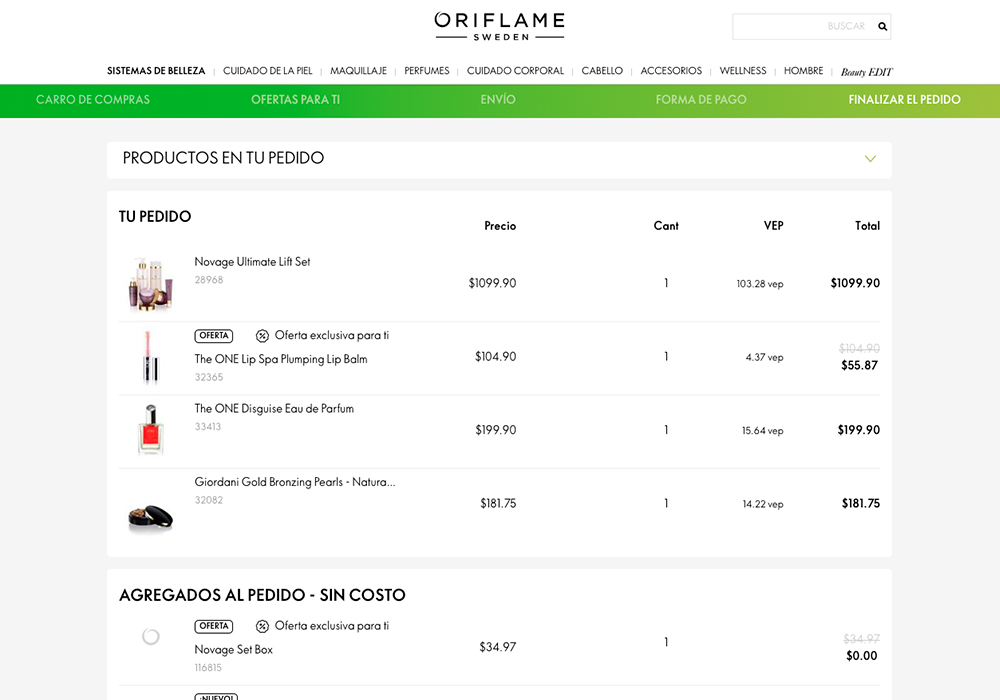Click the Lip Spa Plumping Lip Balm thumbnail
The height and width of the screenshot is (700, 1000).
pyautogui.click(x=151, y=358)
